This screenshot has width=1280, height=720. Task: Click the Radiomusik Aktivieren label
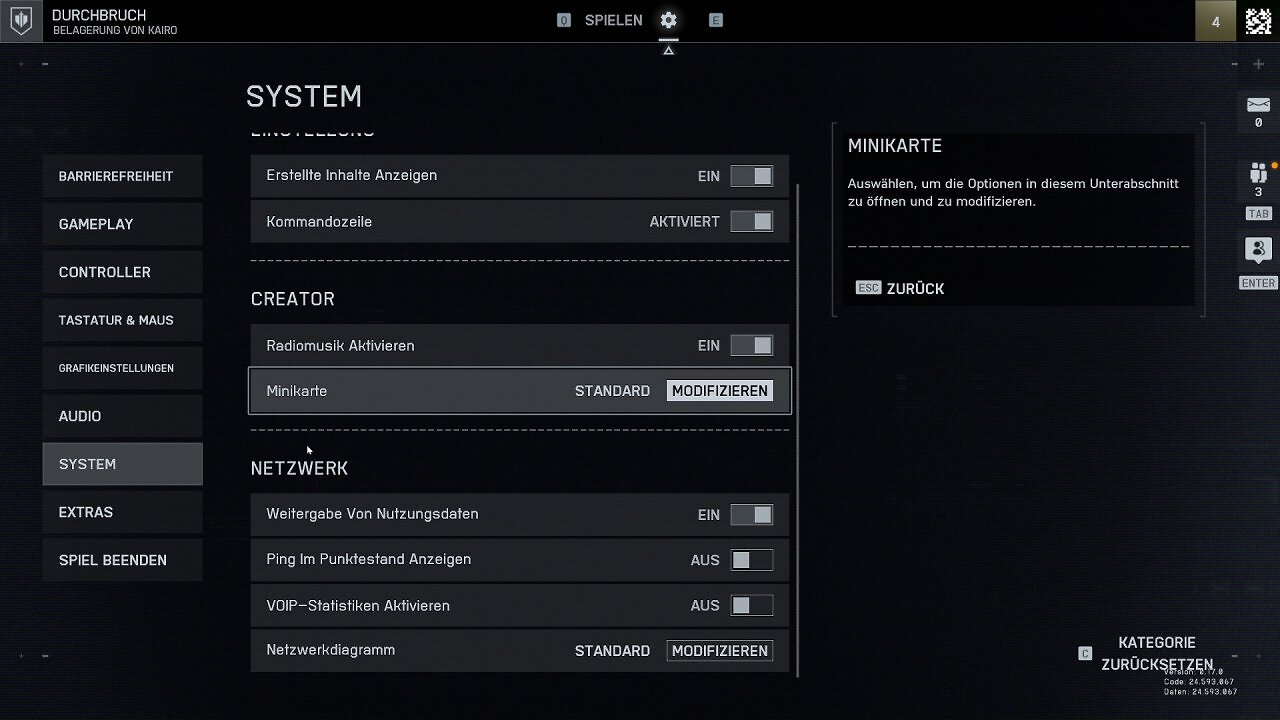[340, 346]
